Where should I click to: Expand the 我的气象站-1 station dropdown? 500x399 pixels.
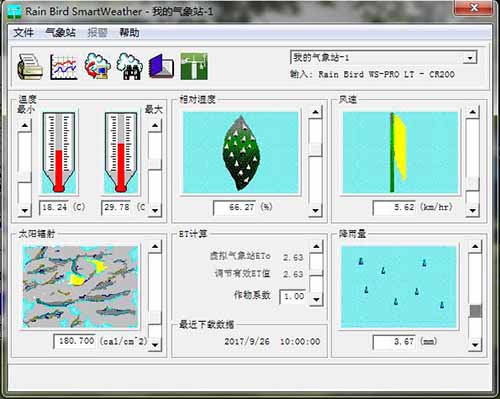[470, 58]
